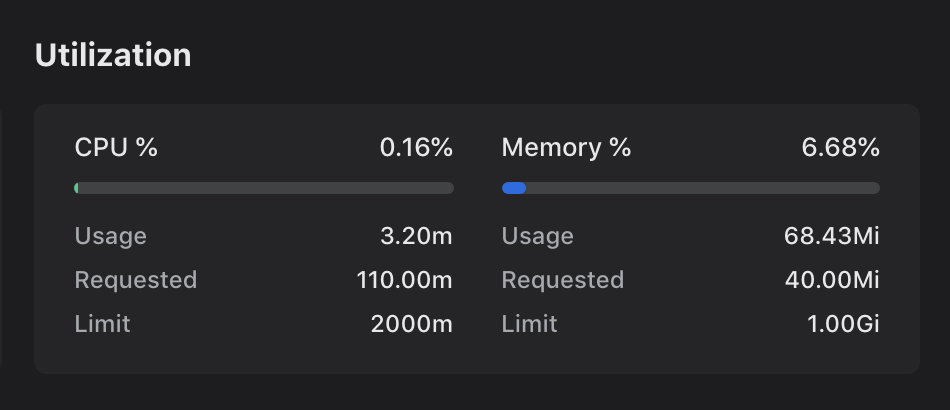Click the CPU % label
Image resolution: width=950 pixels, height=410 pixels.
(116, 148)
